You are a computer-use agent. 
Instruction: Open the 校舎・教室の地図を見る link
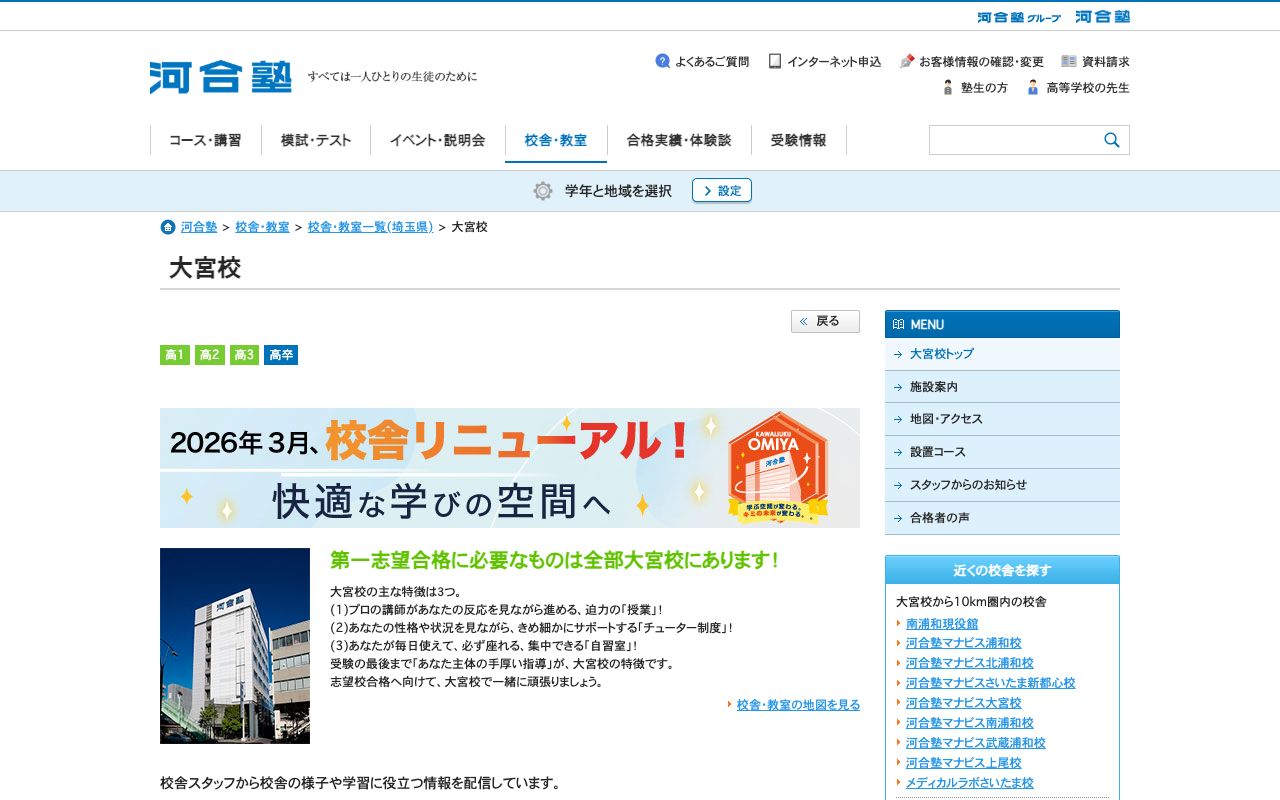point(798,705)
